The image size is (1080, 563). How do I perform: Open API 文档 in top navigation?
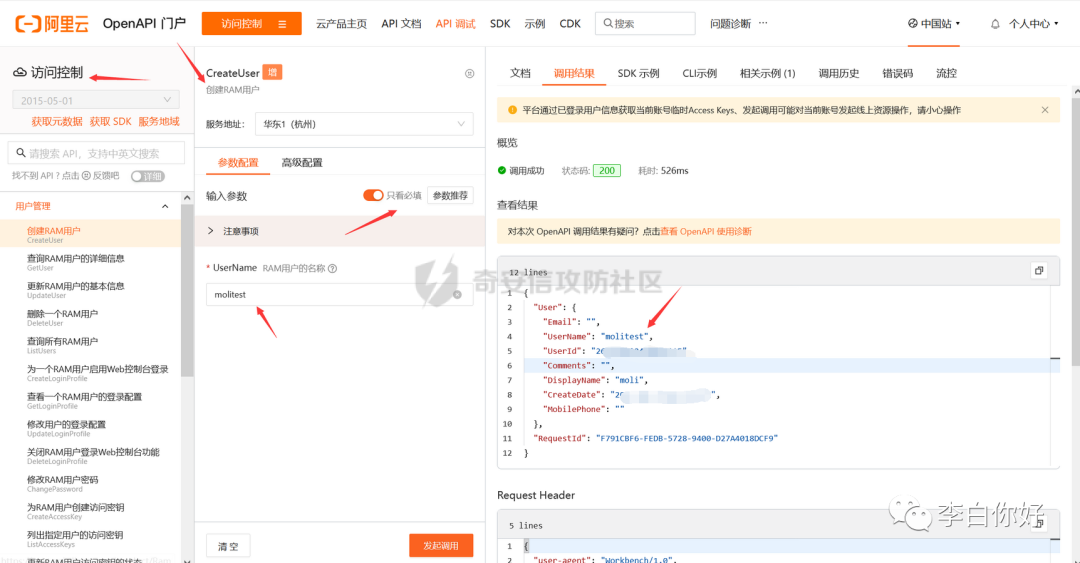point(401,23)
